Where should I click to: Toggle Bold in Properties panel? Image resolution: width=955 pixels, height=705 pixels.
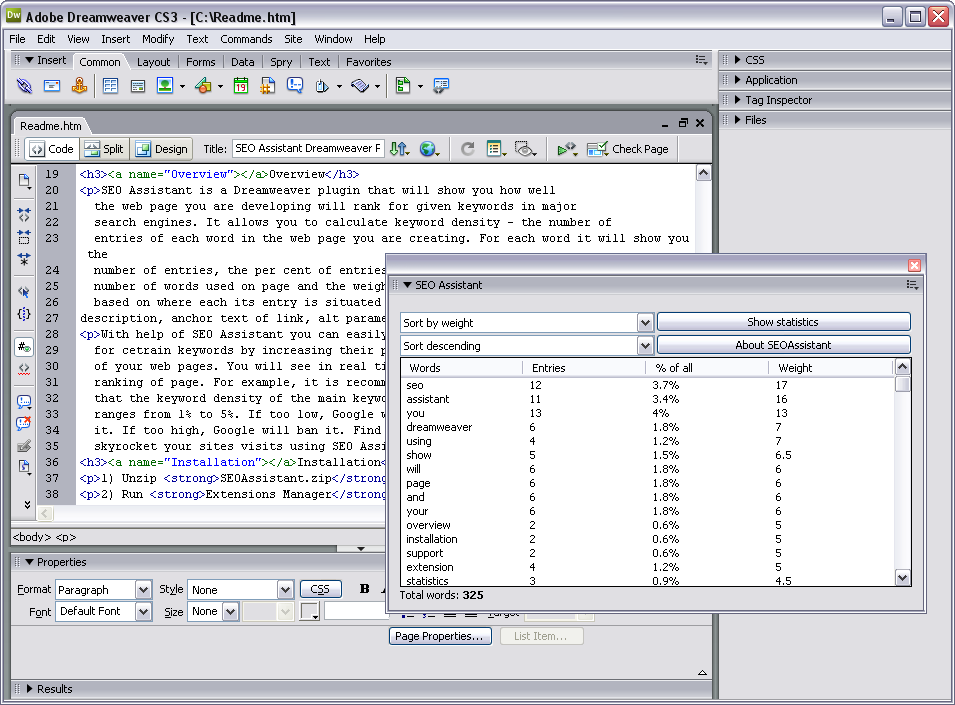click(365, 589)
